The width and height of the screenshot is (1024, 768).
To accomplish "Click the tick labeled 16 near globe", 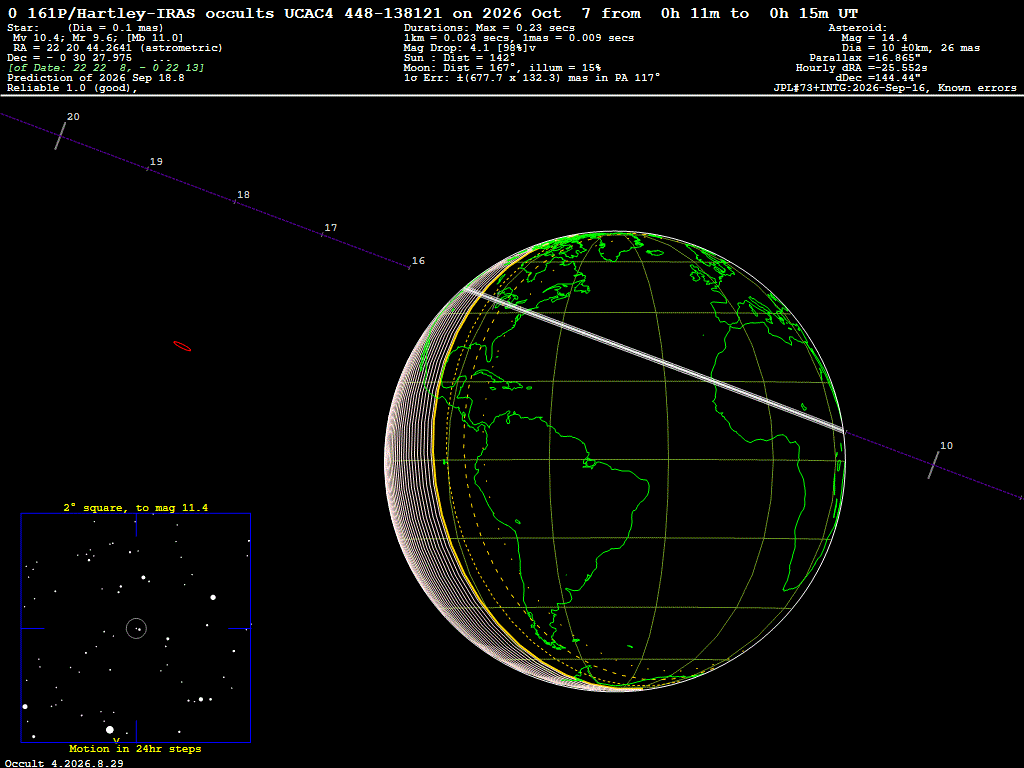I will tap(409, 267).
